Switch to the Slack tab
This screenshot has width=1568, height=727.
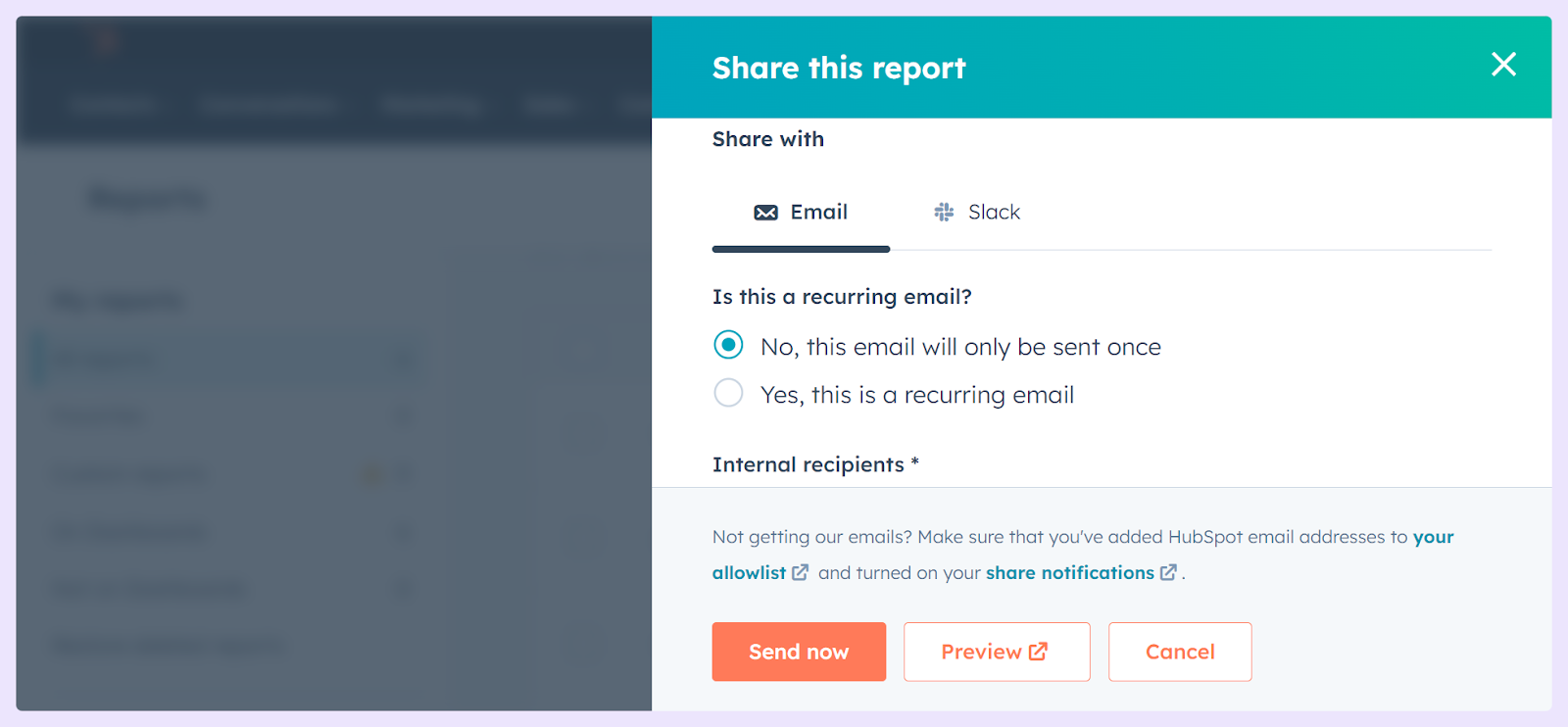(977, 213)
